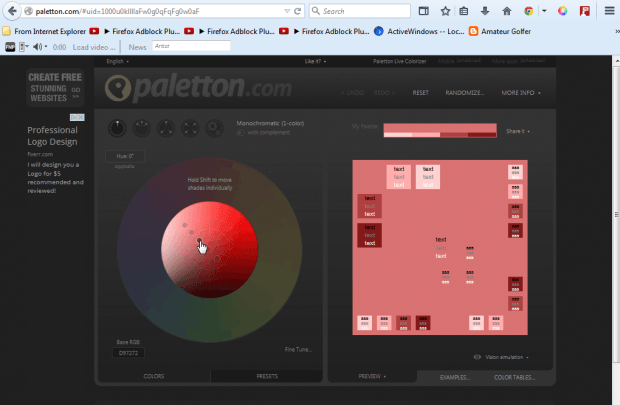Go to the home page icon
620x405 pixels.
pos(507,11)
